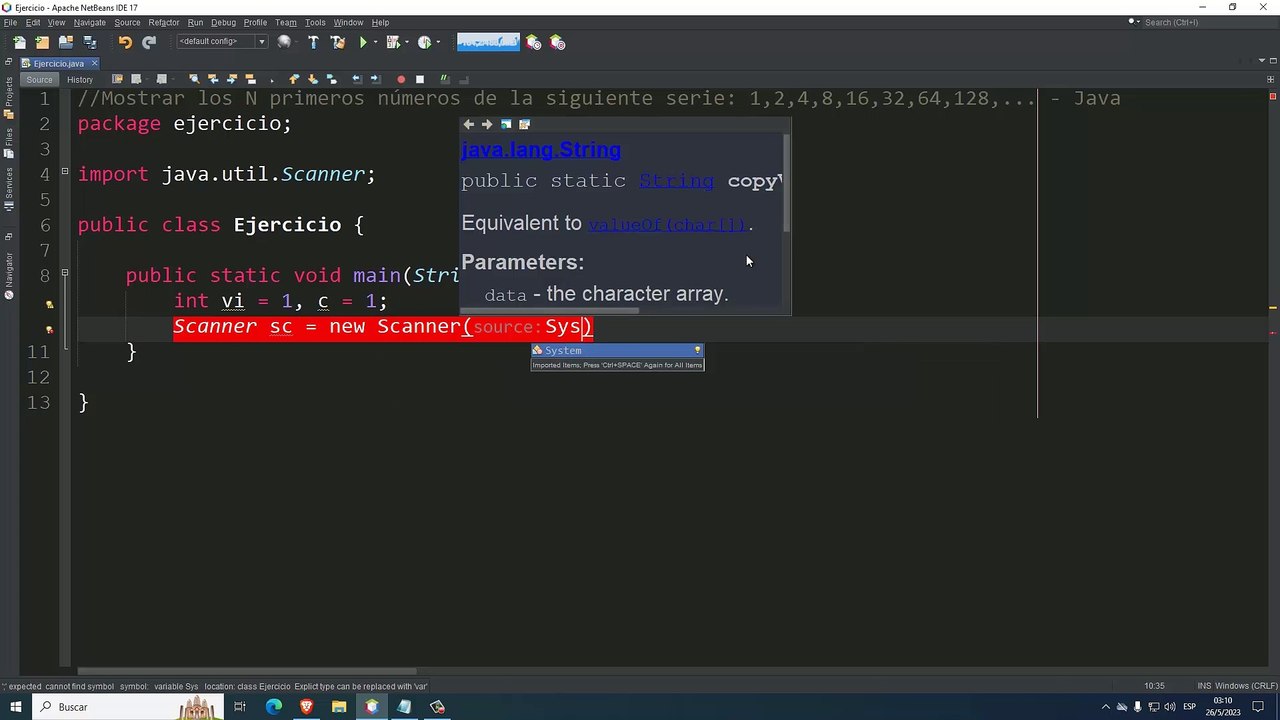The width and height of the screenshot is (1280, 720).
Task: Create a new file with toolbar icon
Action: [19, 42]
